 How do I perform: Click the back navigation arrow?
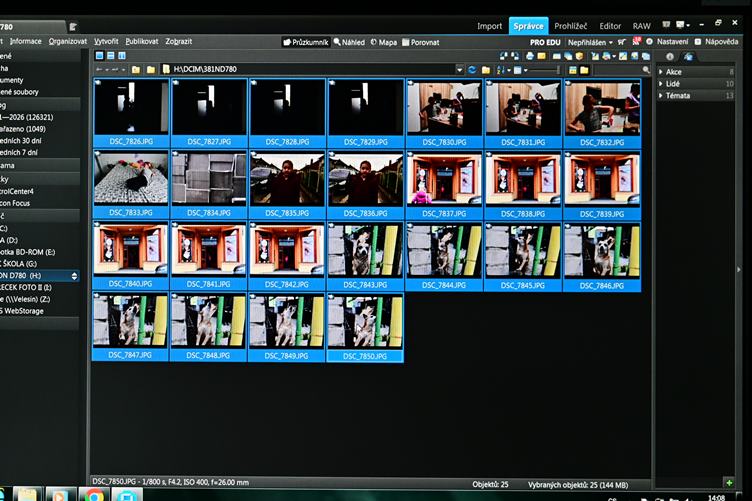[x=97, y=70]
